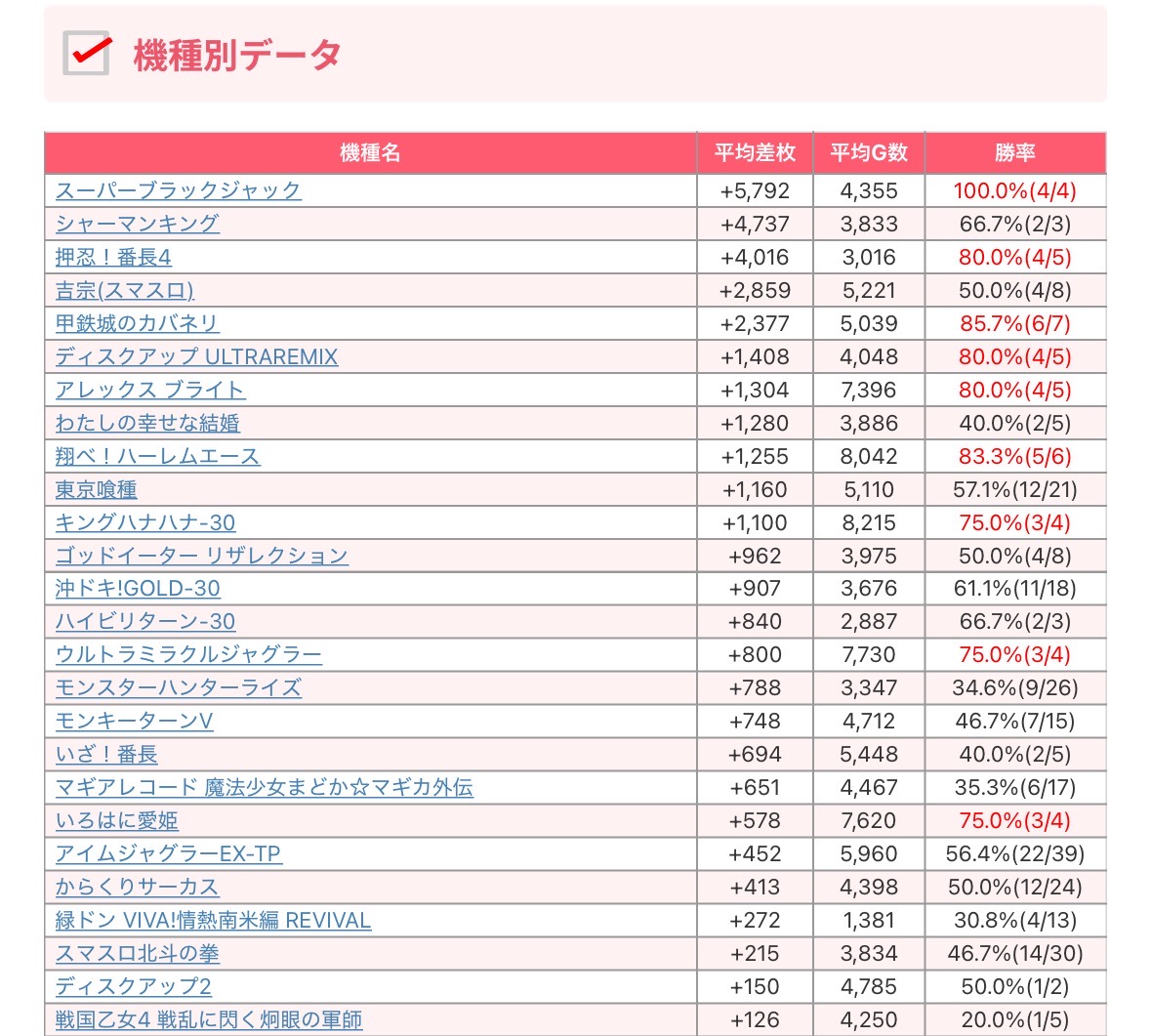Open the スマスロ北斗の拳 link
The image size is (1151, 1036).
(x=138, y=953)
